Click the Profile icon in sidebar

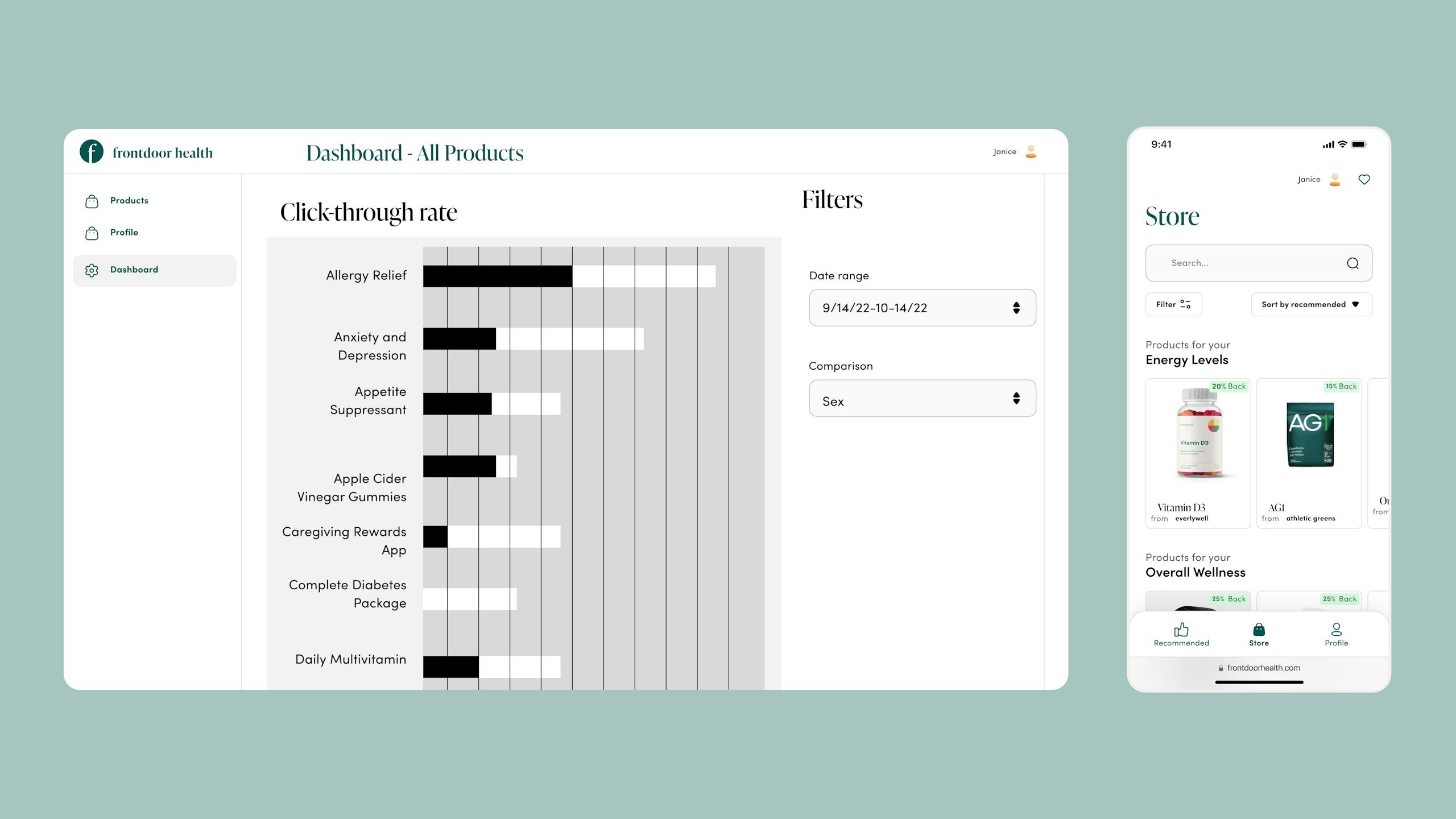point(91,233)
